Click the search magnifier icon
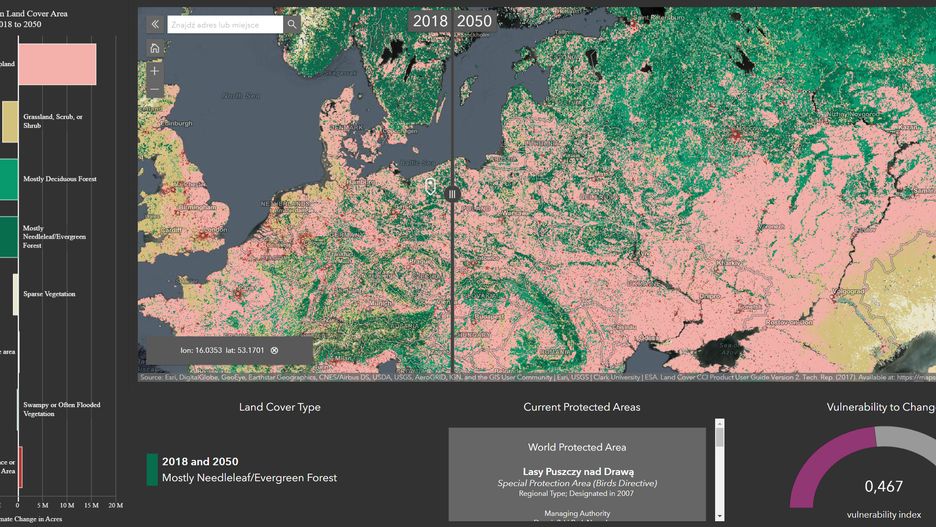The image size is (936, 527). tap(292, 24)
